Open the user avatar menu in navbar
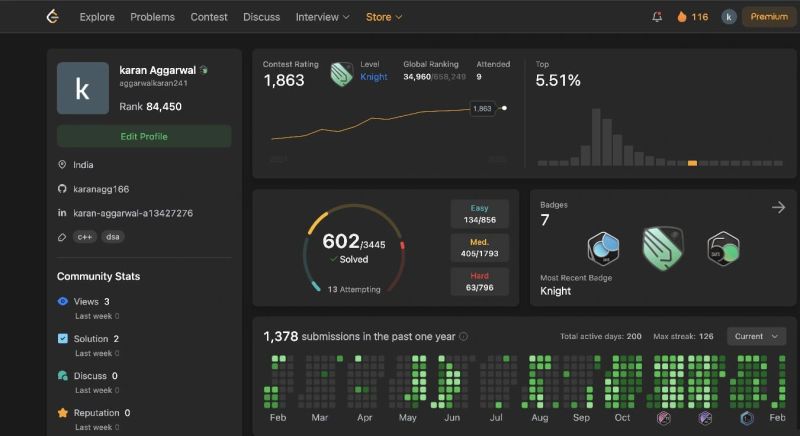Image resolution: width=800 pixels, height=436 pixels. click(x=729, y=17)
